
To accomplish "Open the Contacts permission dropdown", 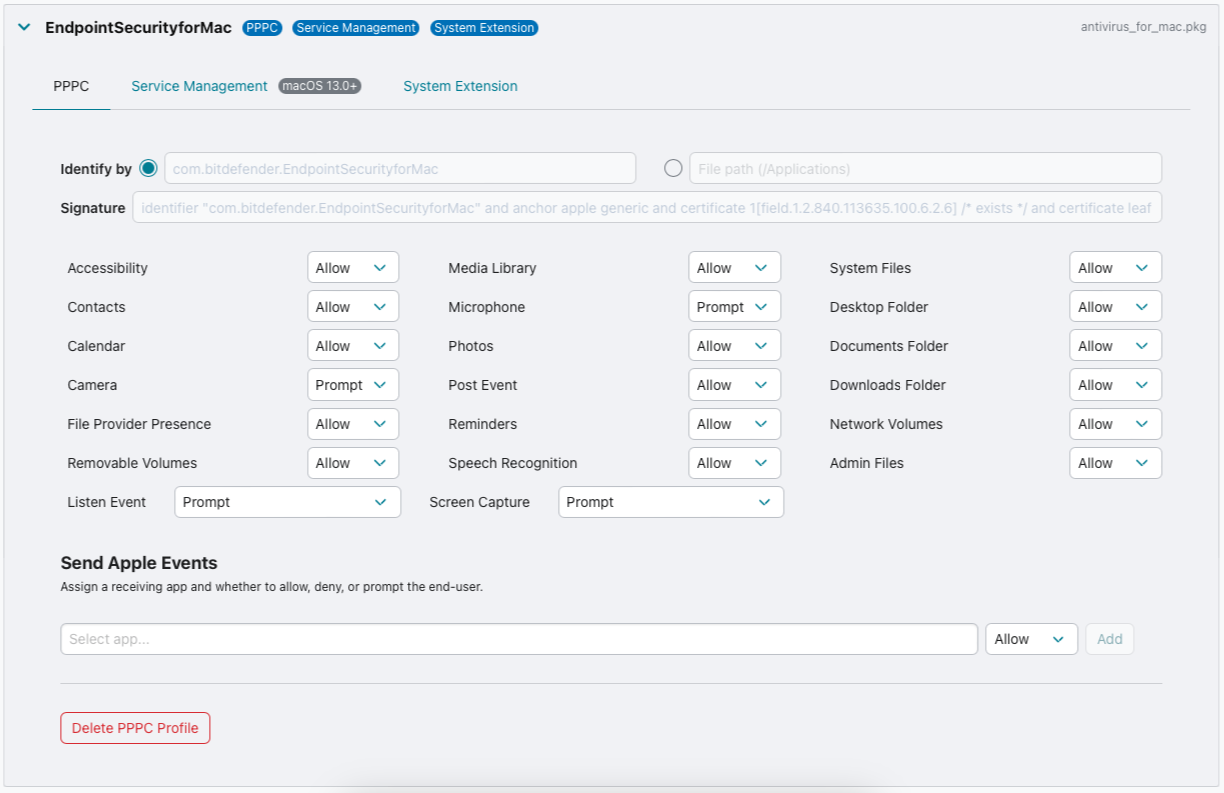I will tap(353, 307).
